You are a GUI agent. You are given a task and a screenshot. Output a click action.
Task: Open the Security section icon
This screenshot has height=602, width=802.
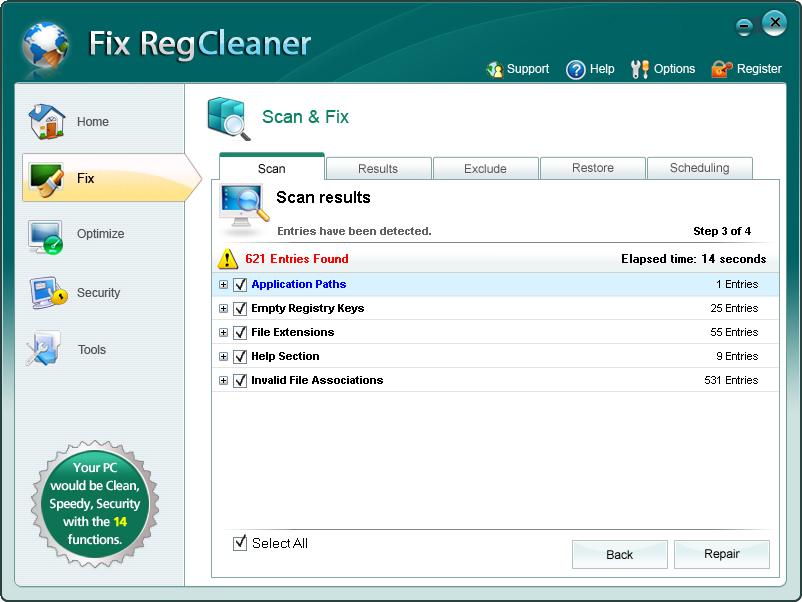coord(46,293)
